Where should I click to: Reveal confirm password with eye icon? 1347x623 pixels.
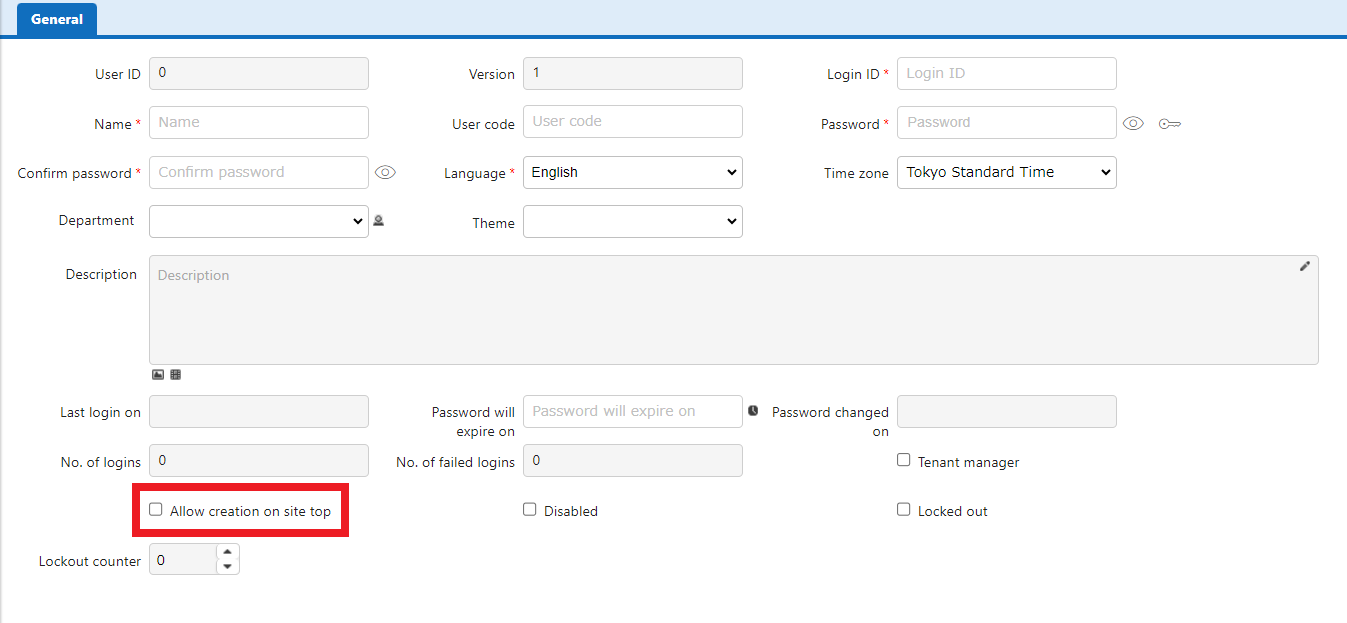[385, 172]
